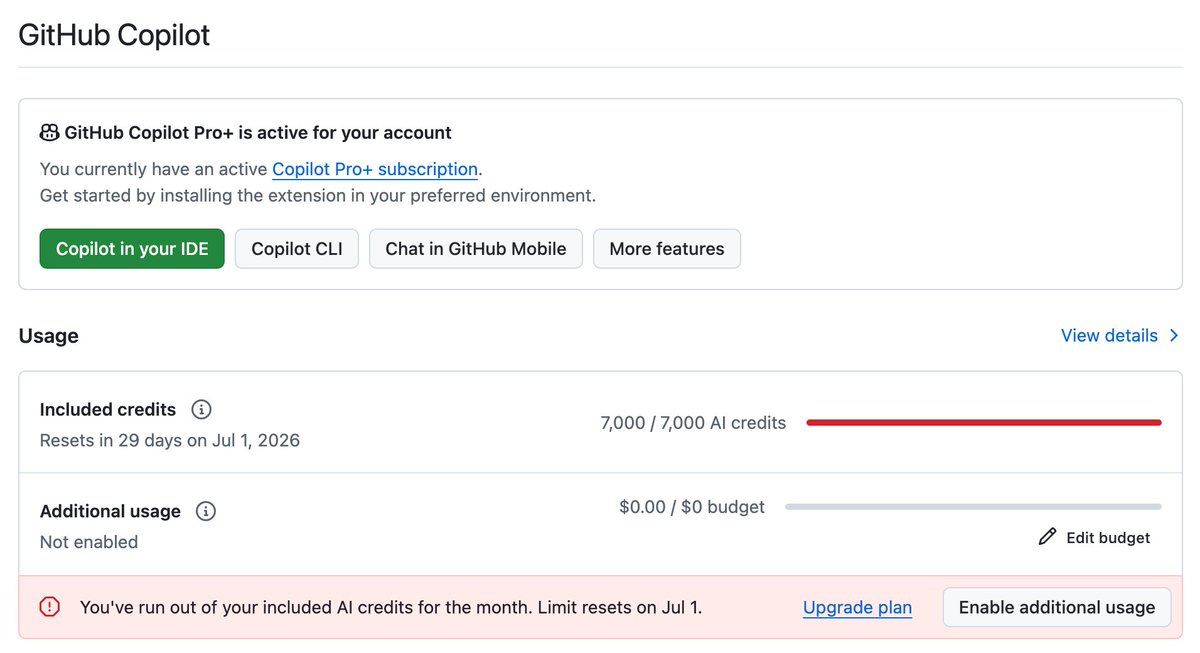The image size is (1200, 653).
Task: Click the red included credits progress bar
Action: click(984, 423)
